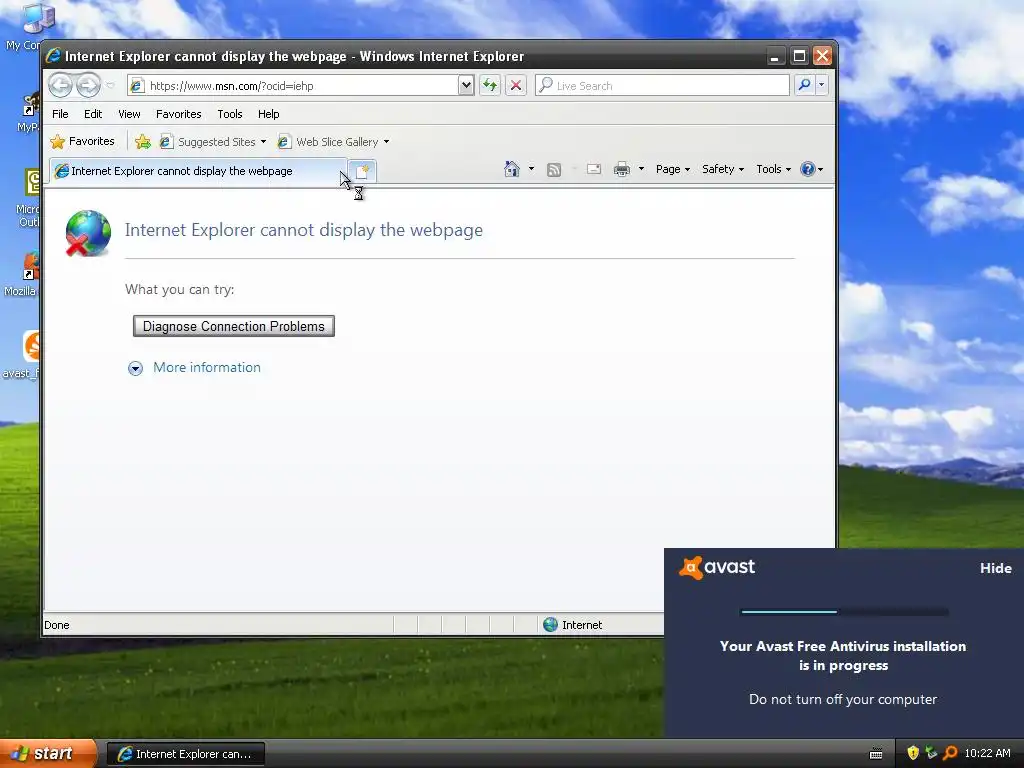Click the Forward navigation arrow button
Image resolution: width=1024 pixels, height=768 pixels.
click(x=88, y=85)
